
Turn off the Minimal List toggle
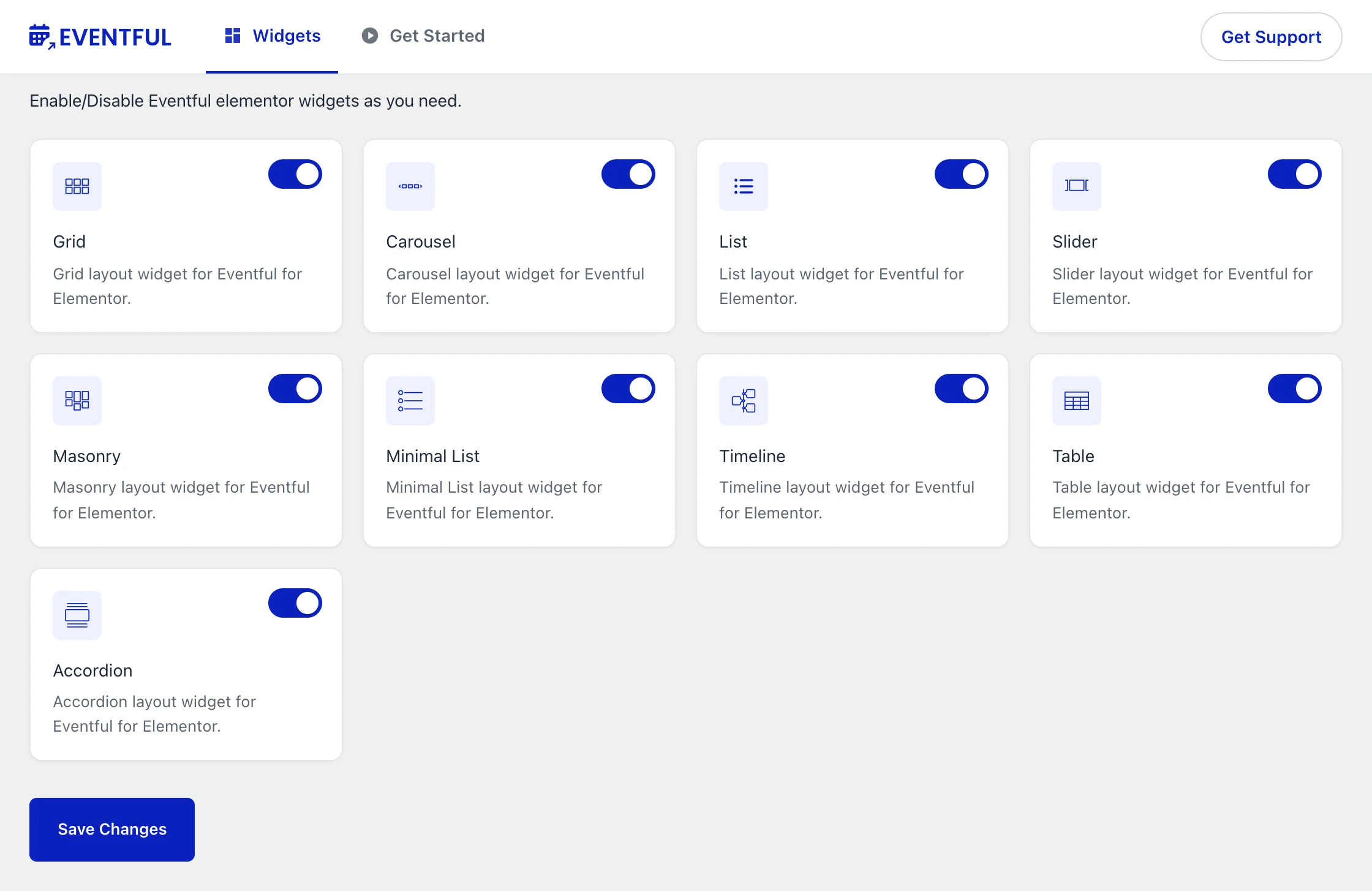628,389
